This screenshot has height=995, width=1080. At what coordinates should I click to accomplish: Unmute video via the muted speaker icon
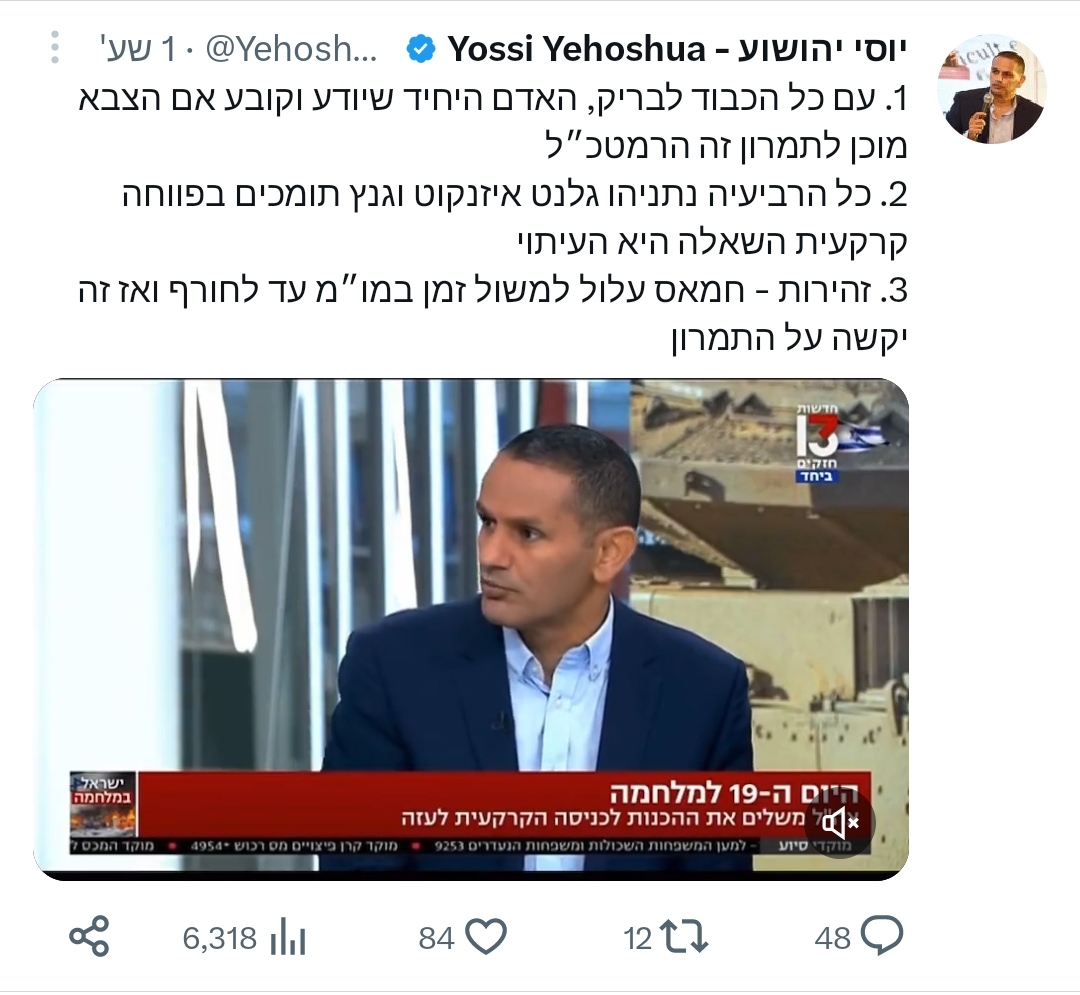tap(841, 823)
